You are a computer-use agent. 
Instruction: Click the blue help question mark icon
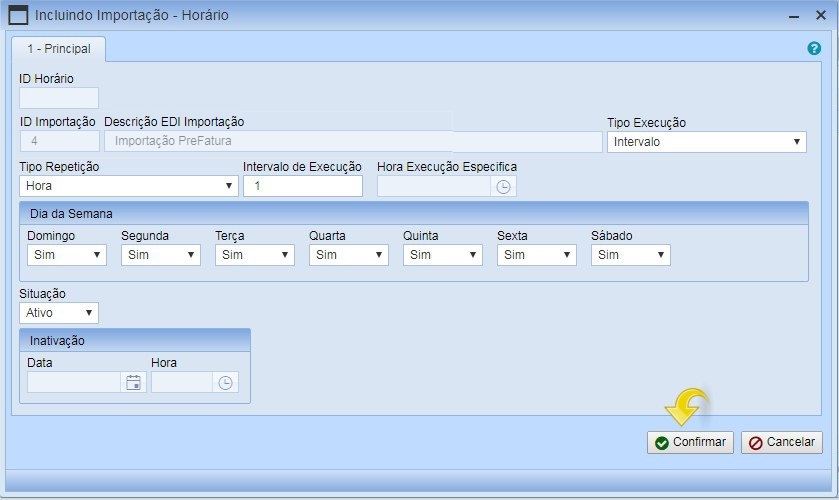(x=814, y=48)
